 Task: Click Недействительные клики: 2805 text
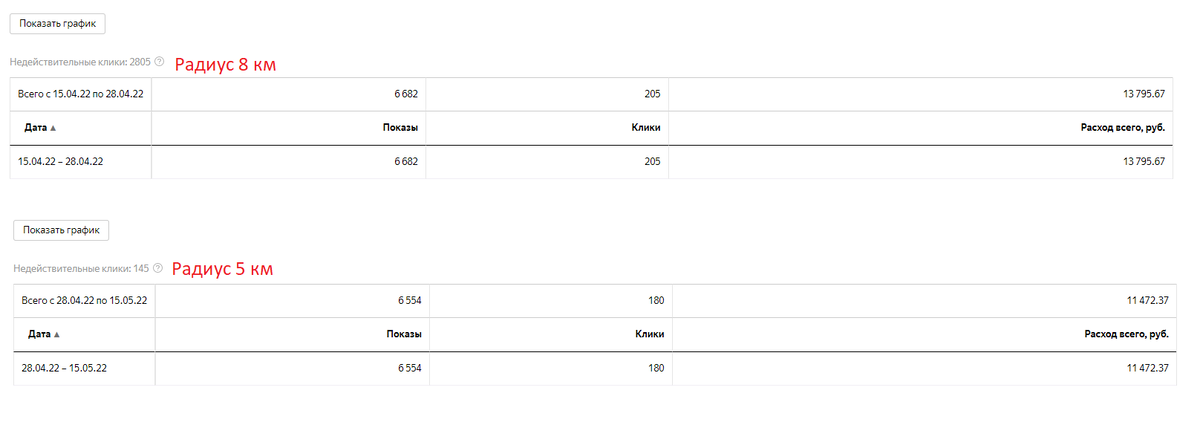point(80,62)
